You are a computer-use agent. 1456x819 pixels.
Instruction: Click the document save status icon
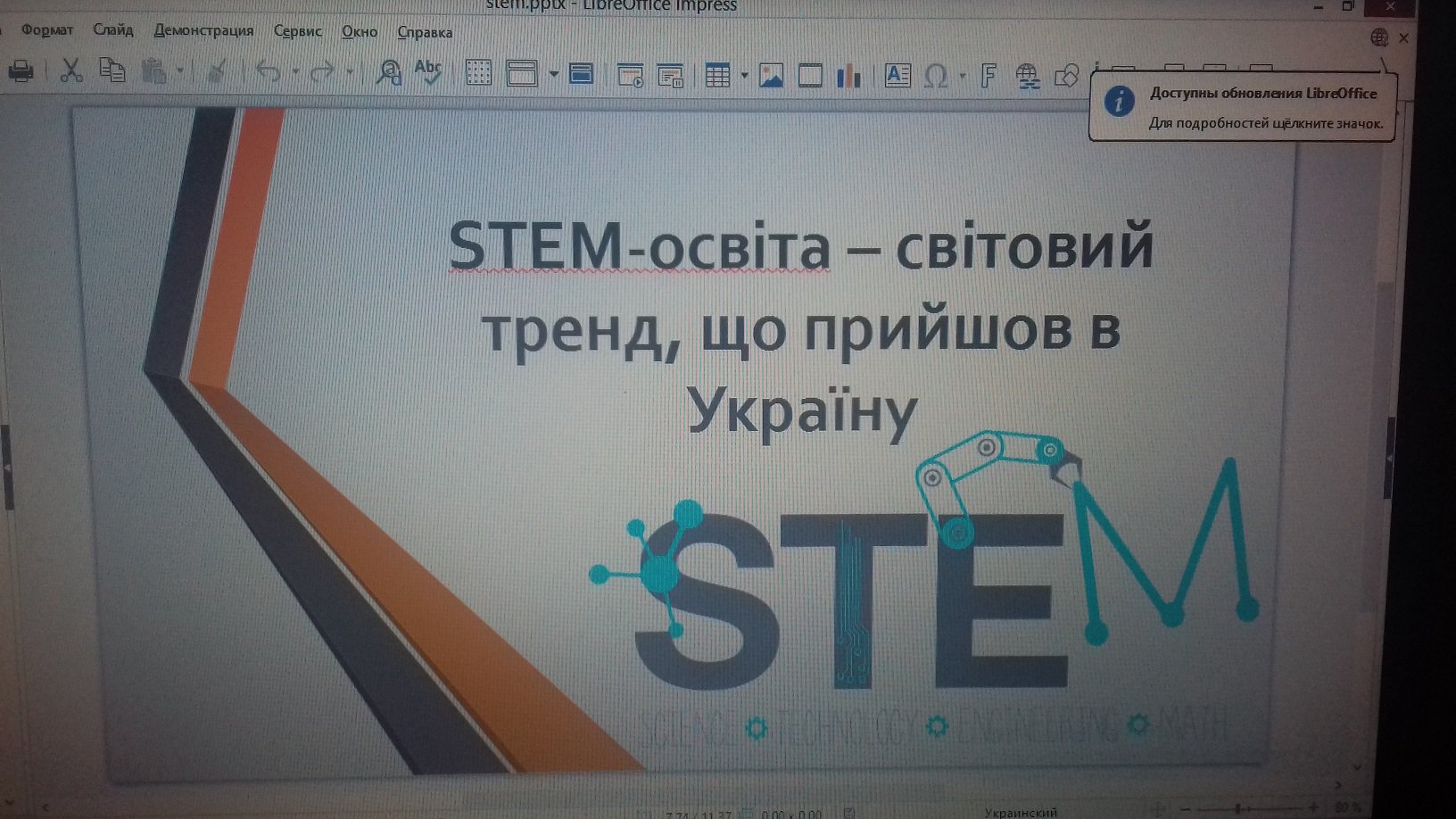point(849,813)
